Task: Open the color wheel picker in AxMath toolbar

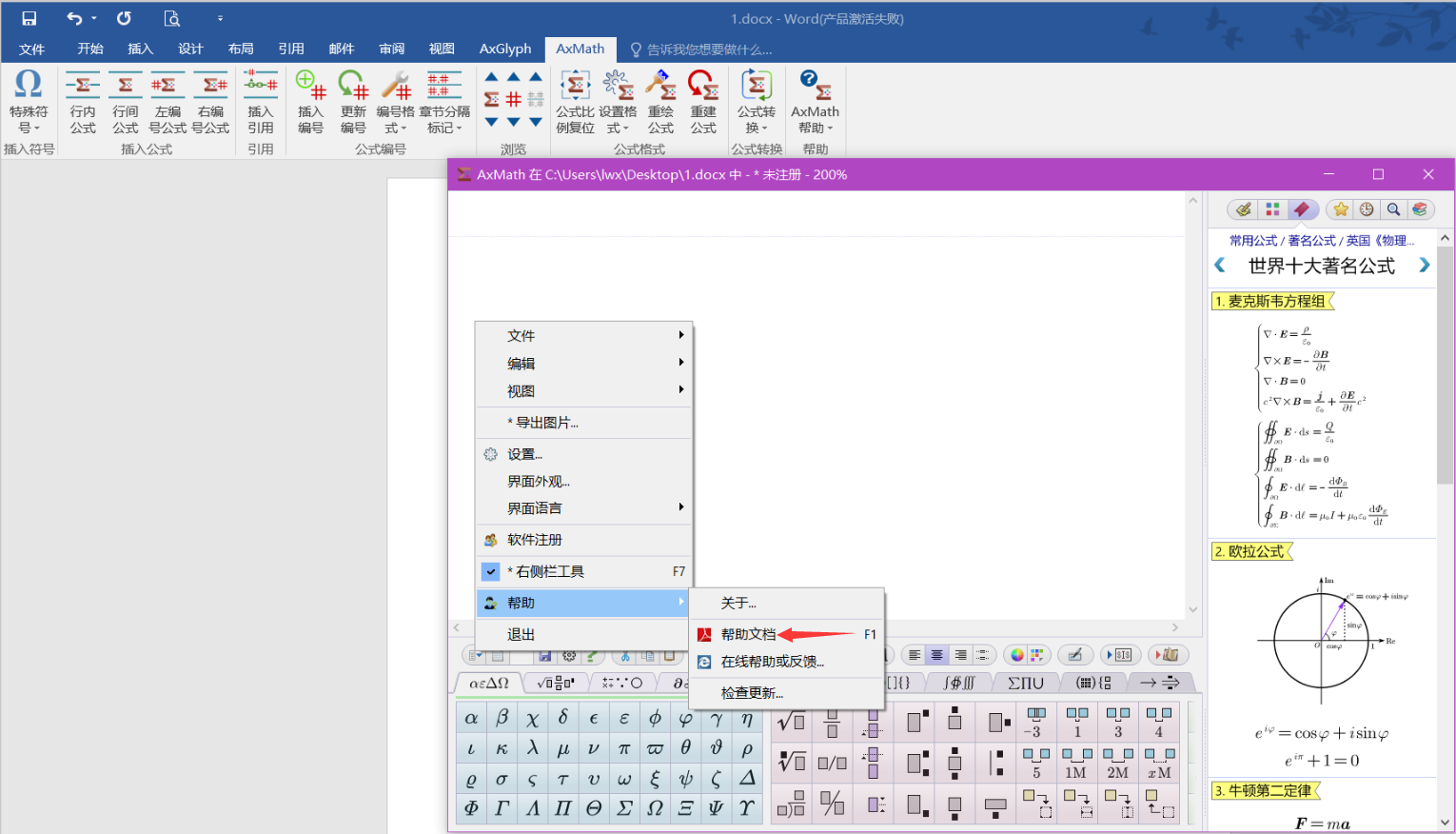Action: pos(1017,655)
